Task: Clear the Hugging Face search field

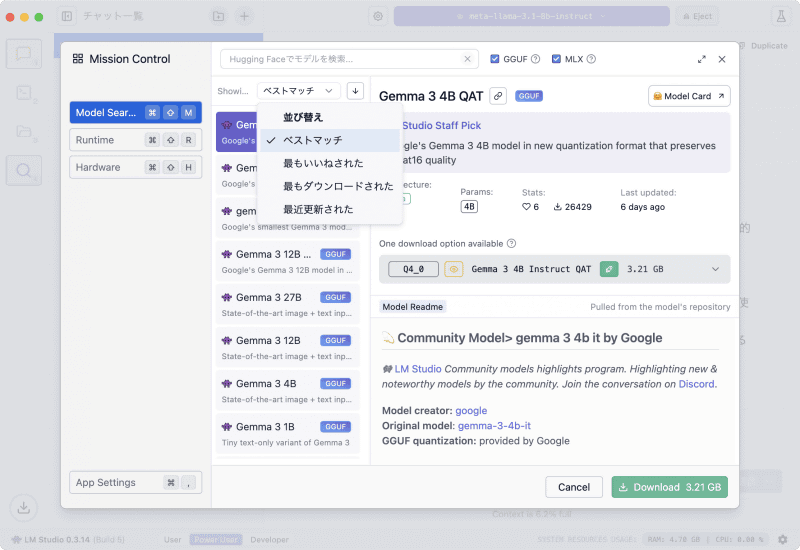Action: tap(467, 59)
